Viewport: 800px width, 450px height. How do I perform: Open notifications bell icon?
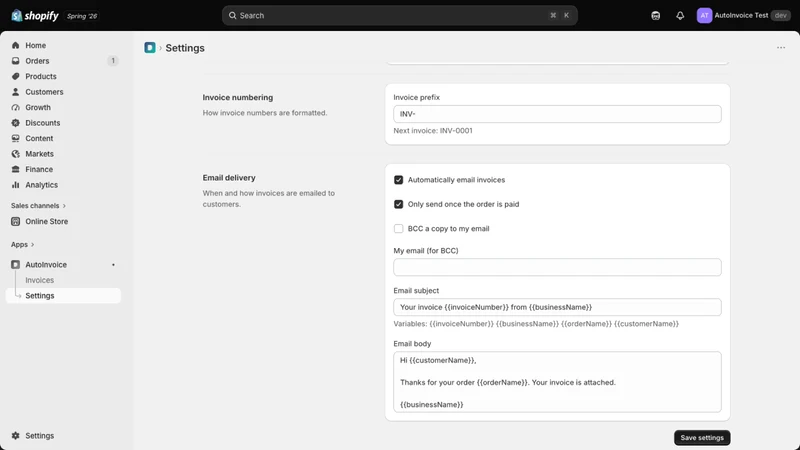680,16
